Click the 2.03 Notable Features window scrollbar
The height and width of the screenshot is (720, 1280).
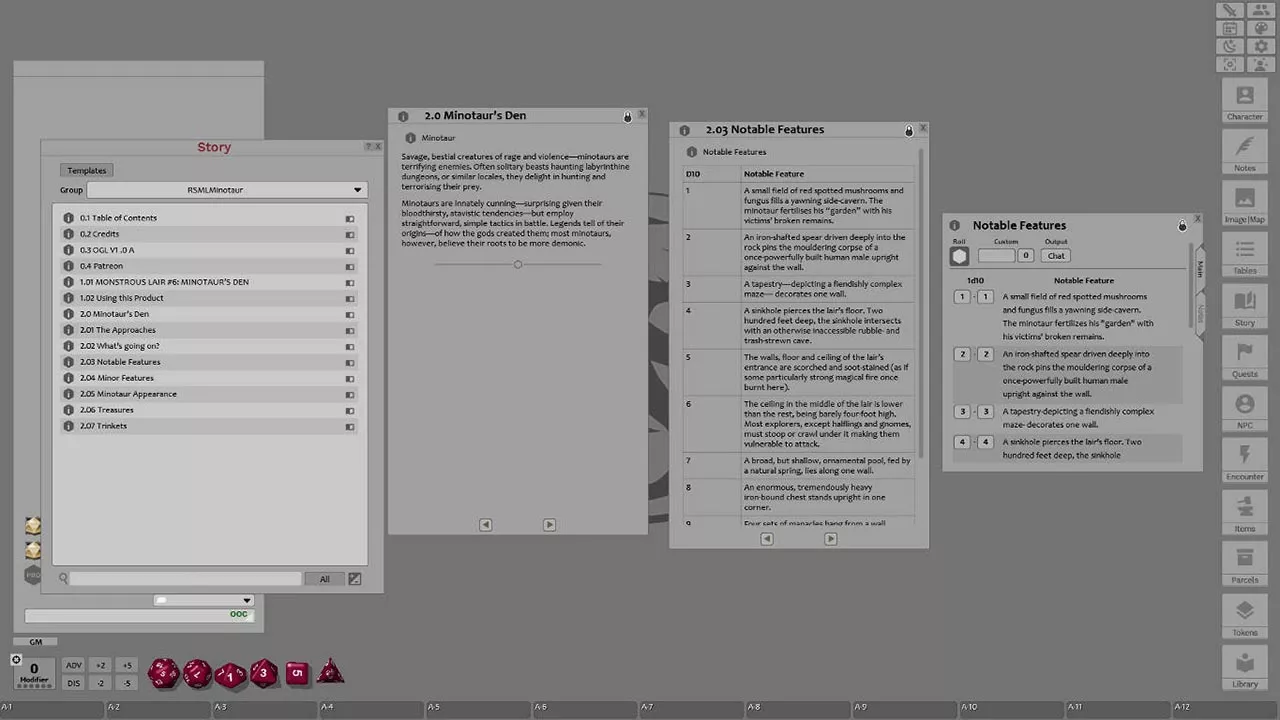pos(921,303)
